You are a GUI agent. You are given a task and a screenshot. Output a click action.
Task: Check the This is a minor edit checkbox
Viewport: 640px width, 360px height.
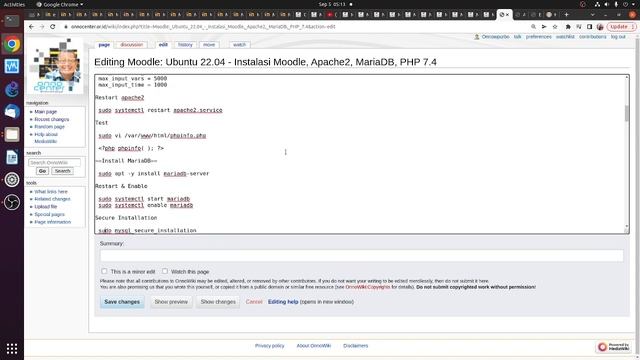coord(104,271)
